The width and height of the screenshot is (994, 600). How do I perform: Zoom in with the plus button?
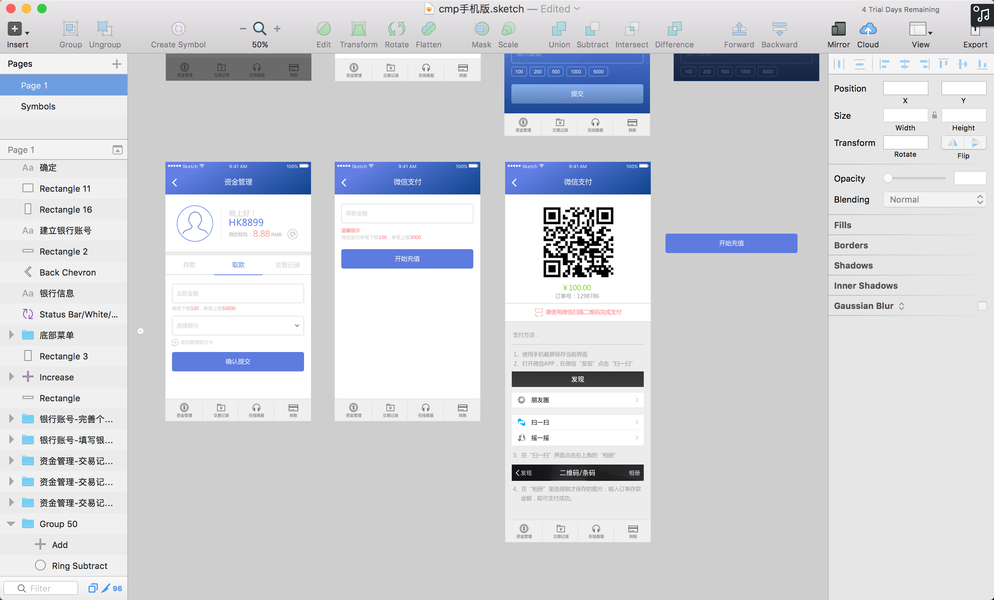click(277, 29)
